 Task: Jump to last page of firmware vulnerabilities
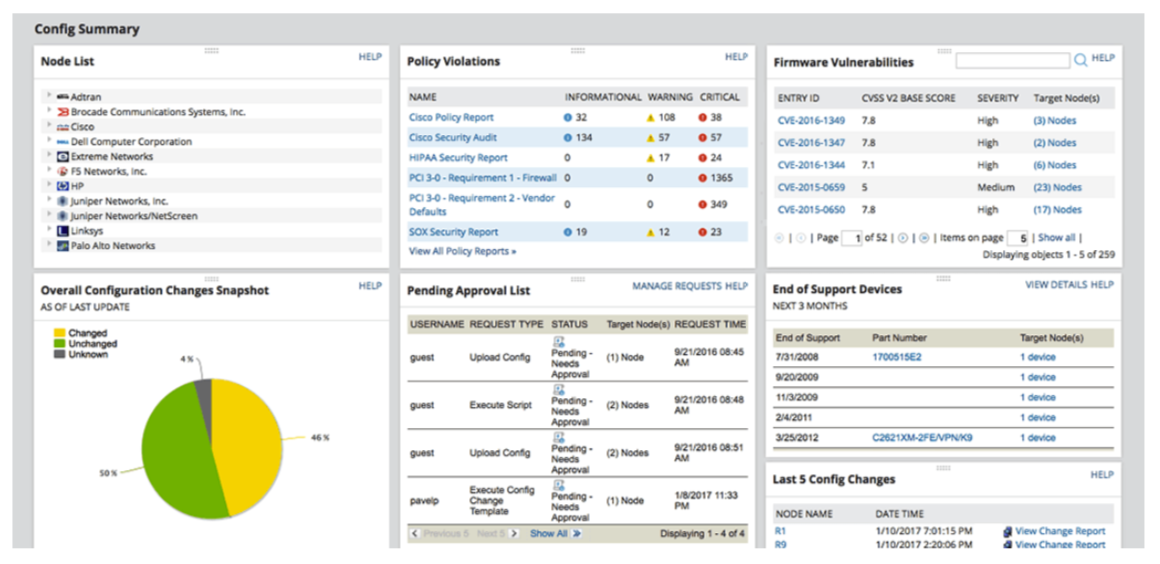coord(923,238)
